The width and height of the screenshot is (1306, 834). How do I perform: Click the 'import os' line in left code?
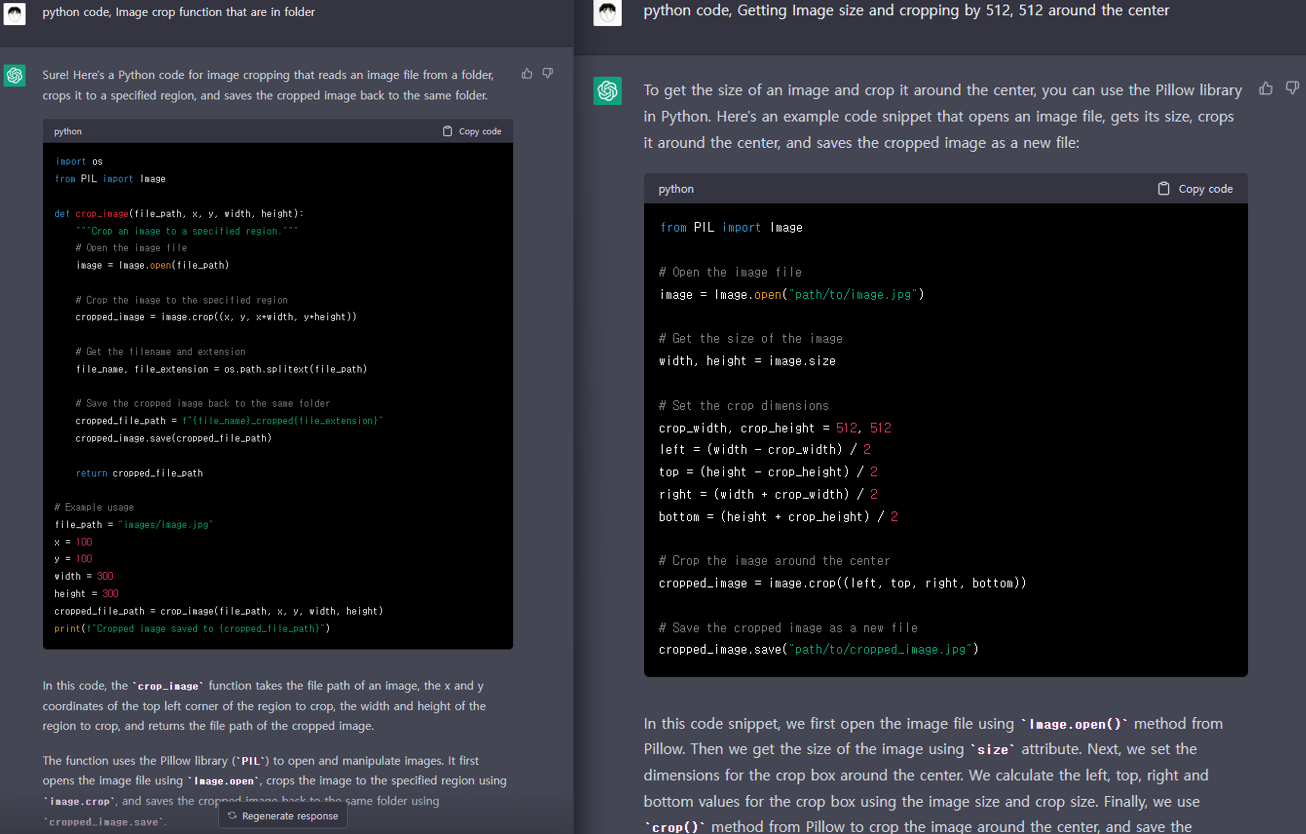tap(79, 161)
